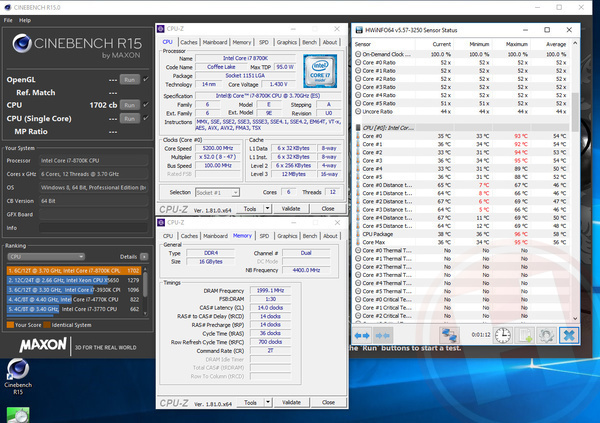Click the Run button for CPU (Single Core)
The image size is (600, 423).
(x=129, y=119)
